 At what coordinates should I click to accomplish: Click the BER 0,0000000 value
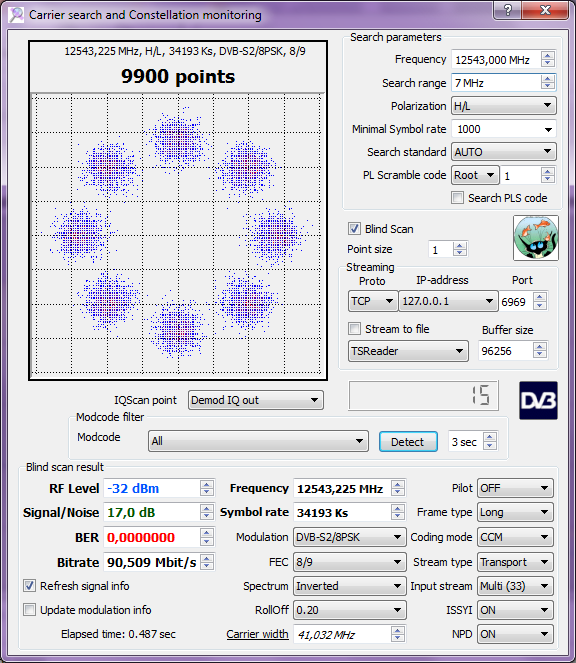click(141, 537)
